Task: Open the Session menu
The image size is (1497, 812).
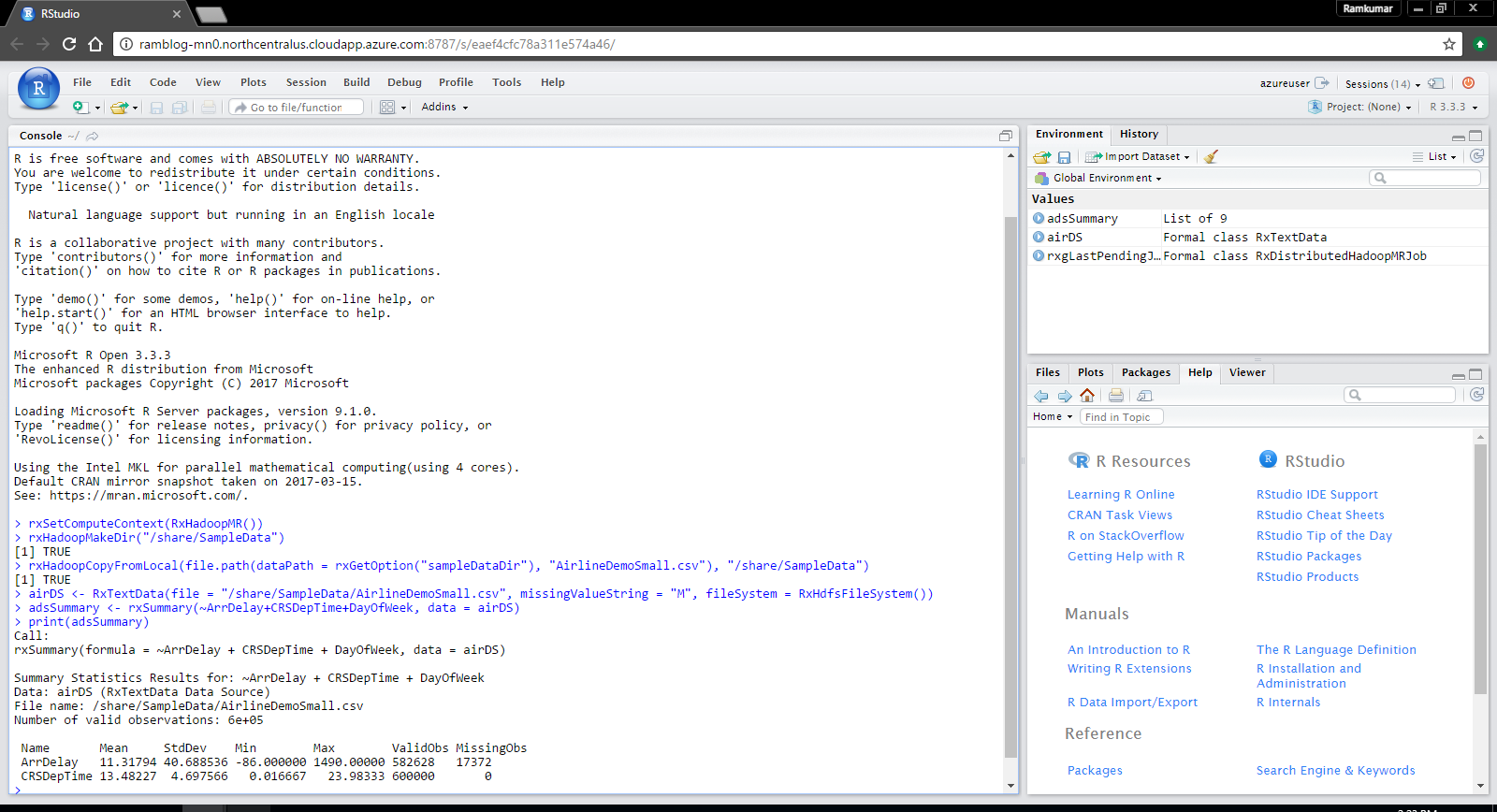Action: pos(306,82)
